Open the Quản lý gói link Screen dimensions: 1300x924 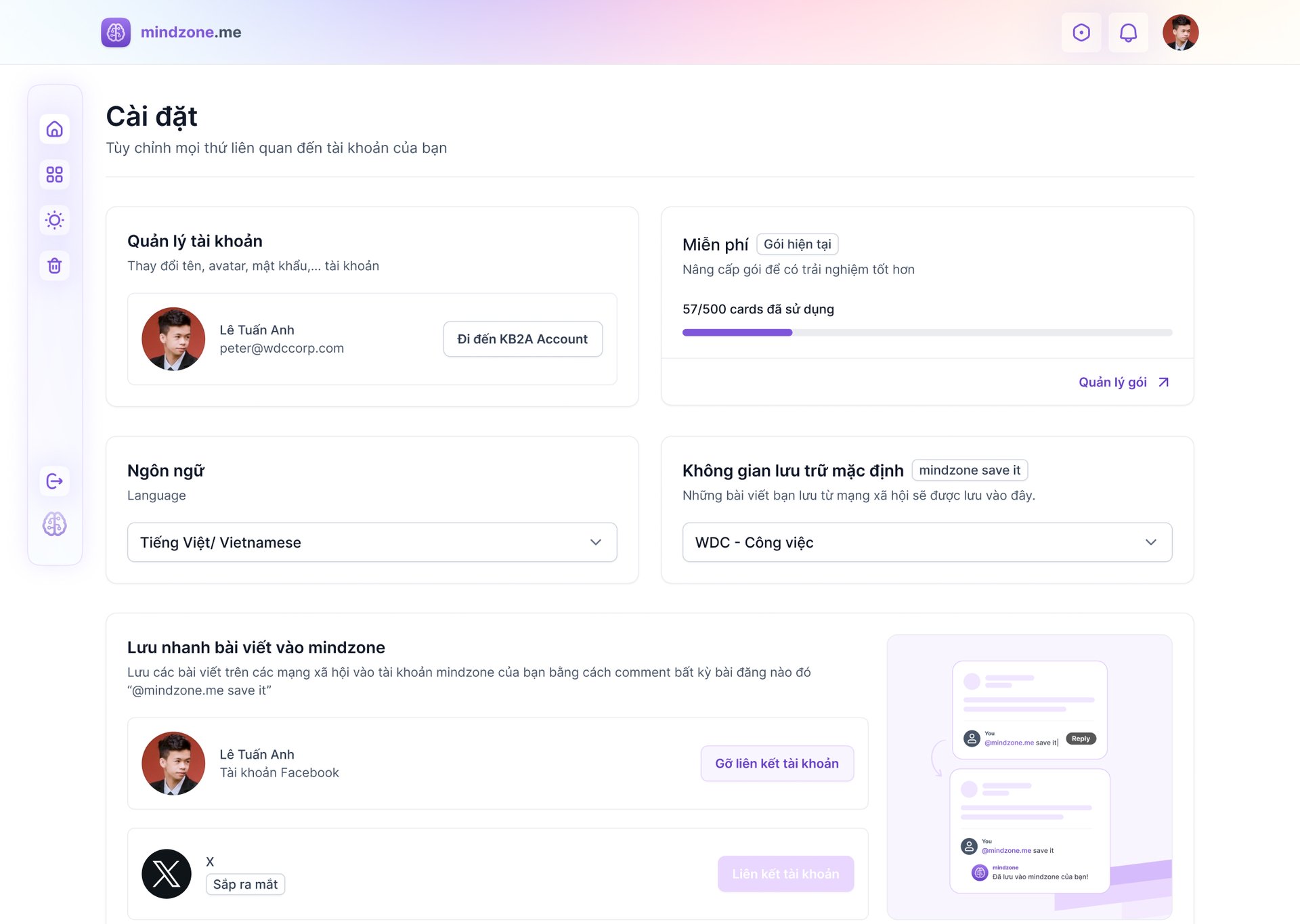coord(1124,382)
